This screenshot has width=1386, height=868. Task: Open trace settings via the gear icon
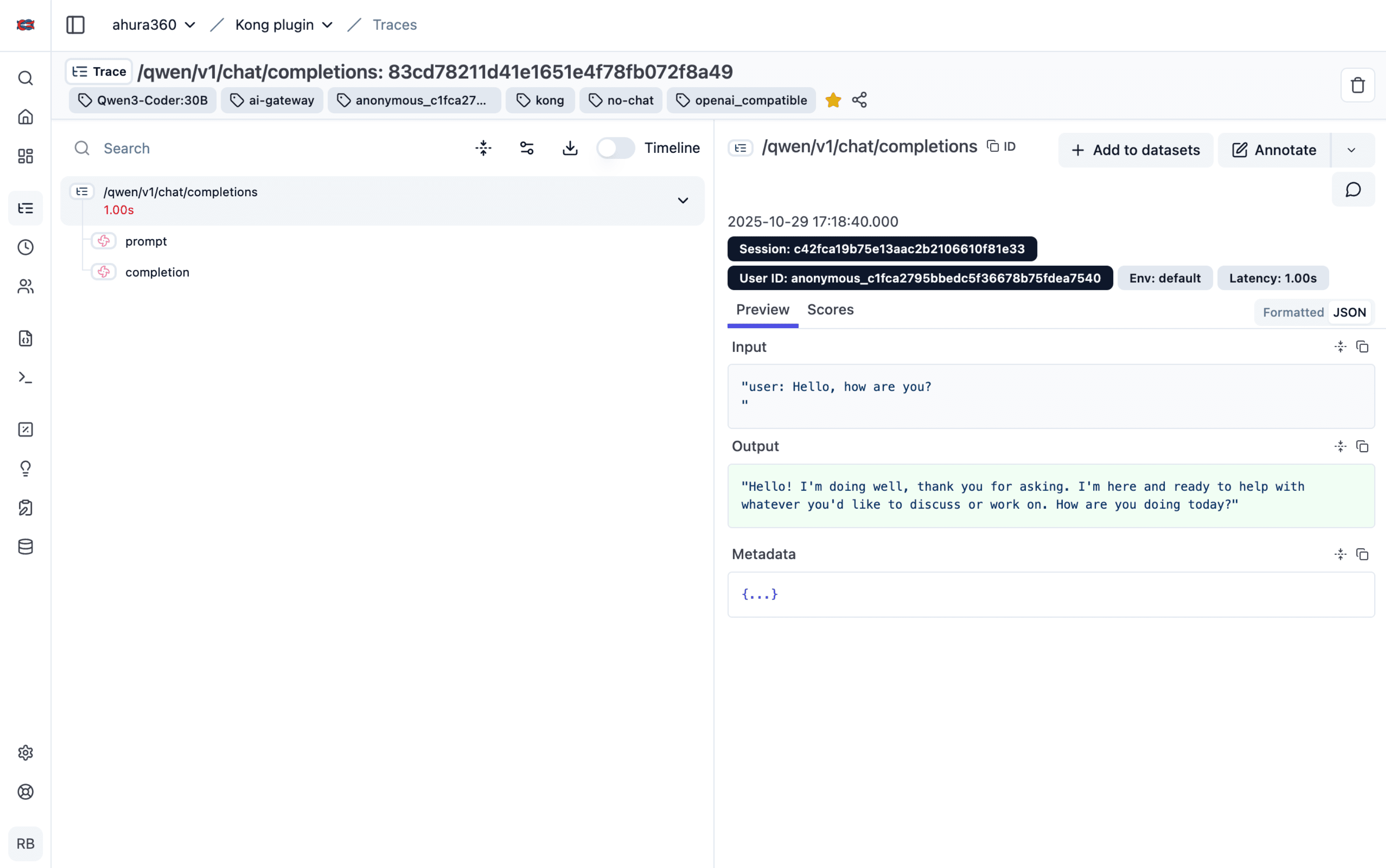[x=25, y=752]
